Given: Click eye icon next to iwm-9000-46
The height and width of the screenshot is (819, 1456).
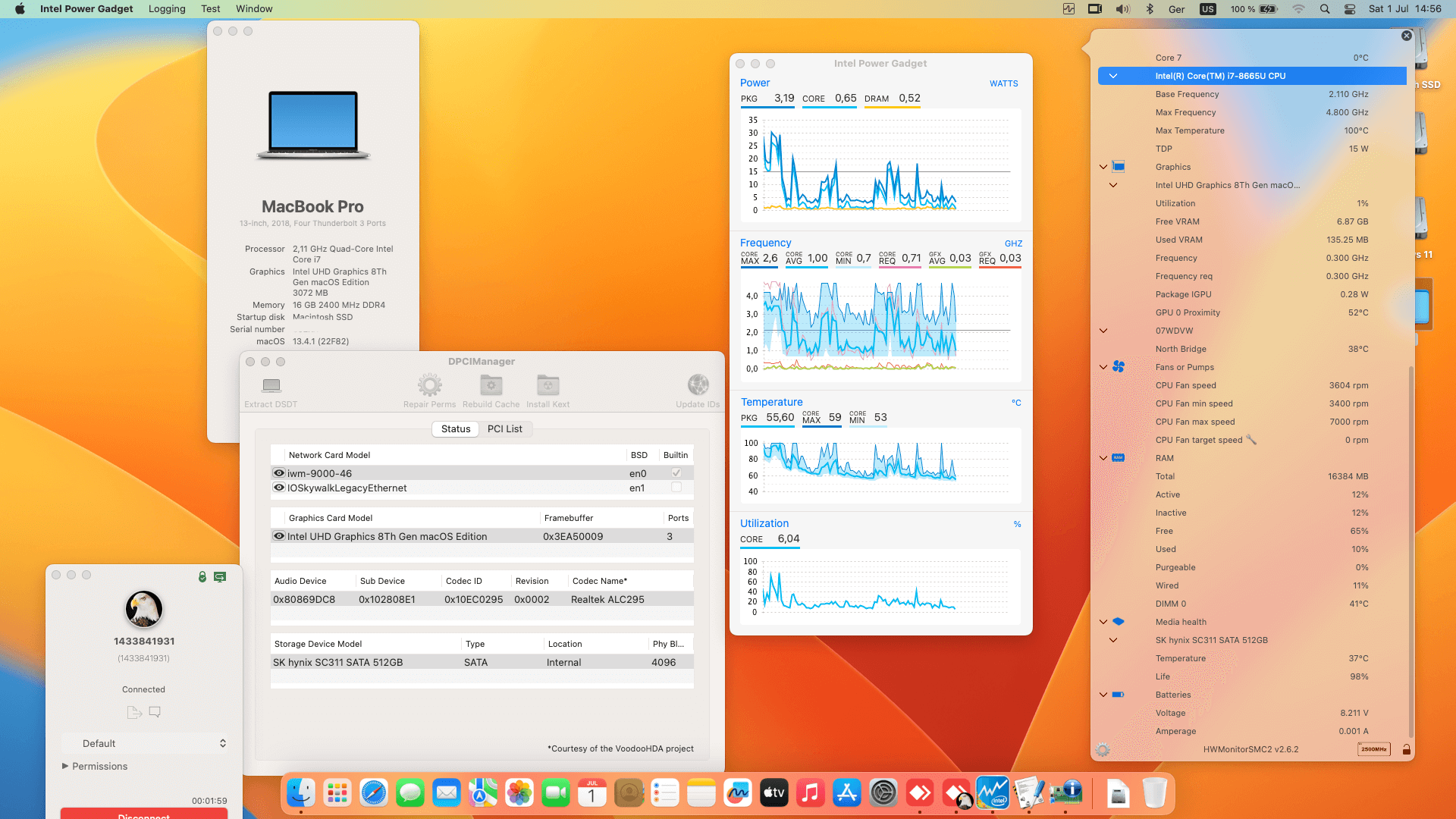Looking at the screenshot, I should 279,472.
